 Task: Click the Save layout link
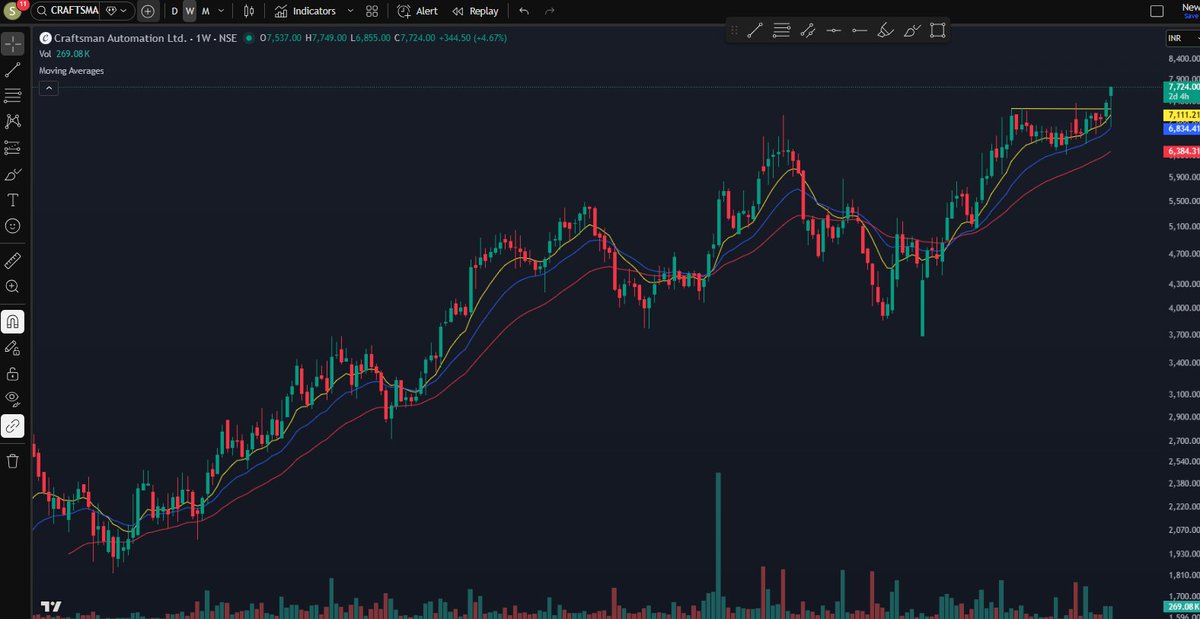pyautogui.click(x=1190, y=15)
